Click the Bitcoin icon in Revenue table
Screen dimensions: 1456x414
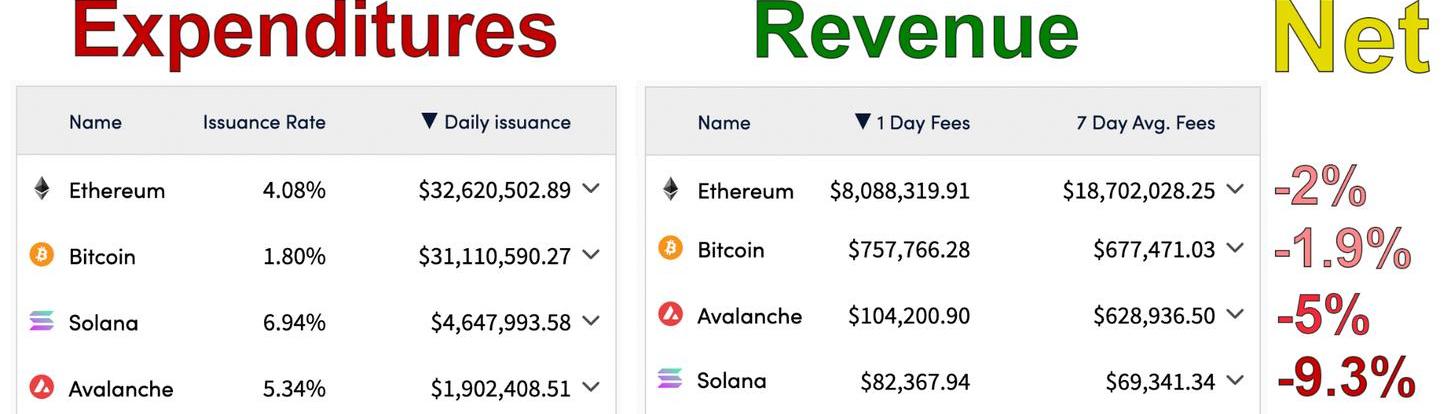click(670, 248)
